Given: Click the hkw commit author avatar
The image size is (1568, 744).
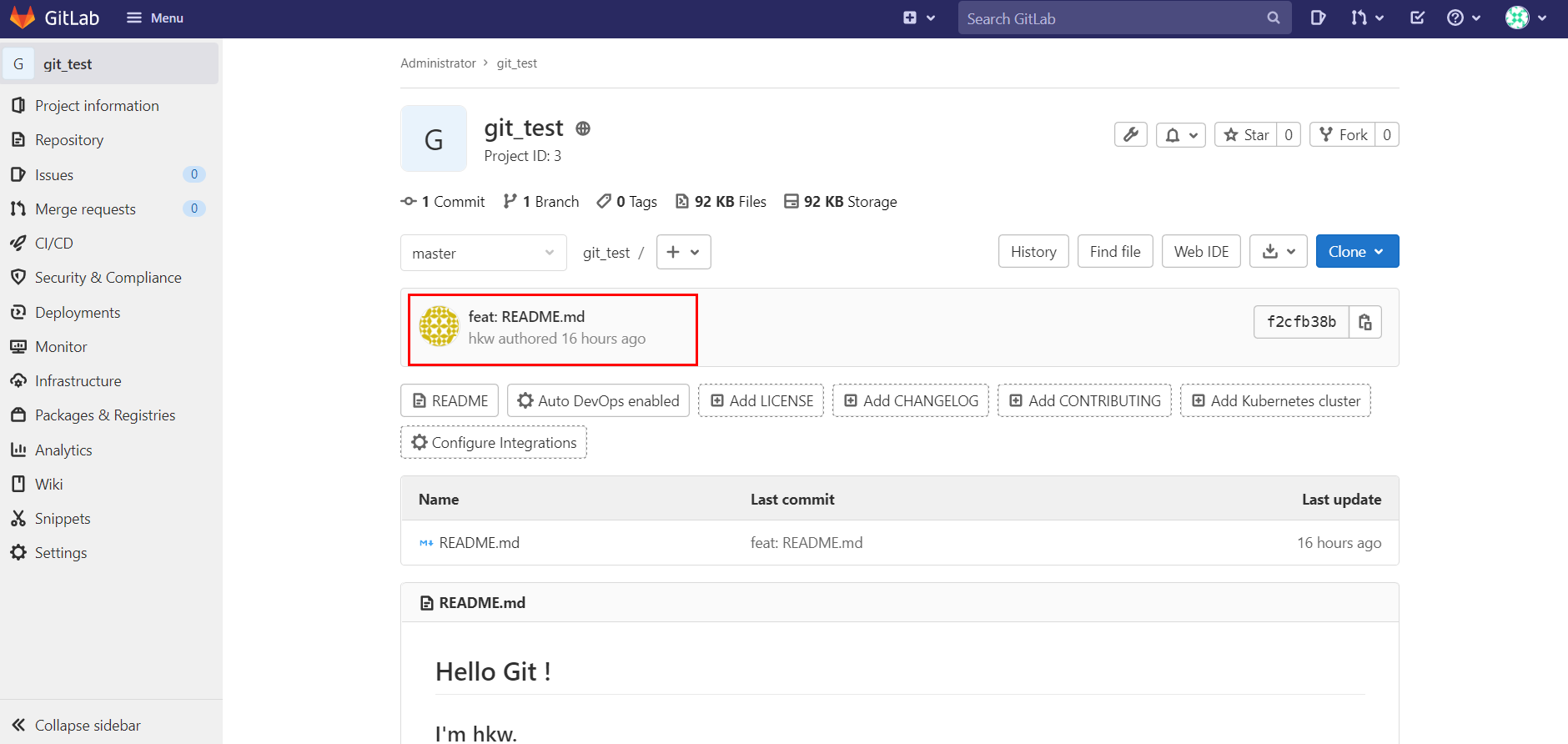Looking at the screenshot, I should (439, 326).
